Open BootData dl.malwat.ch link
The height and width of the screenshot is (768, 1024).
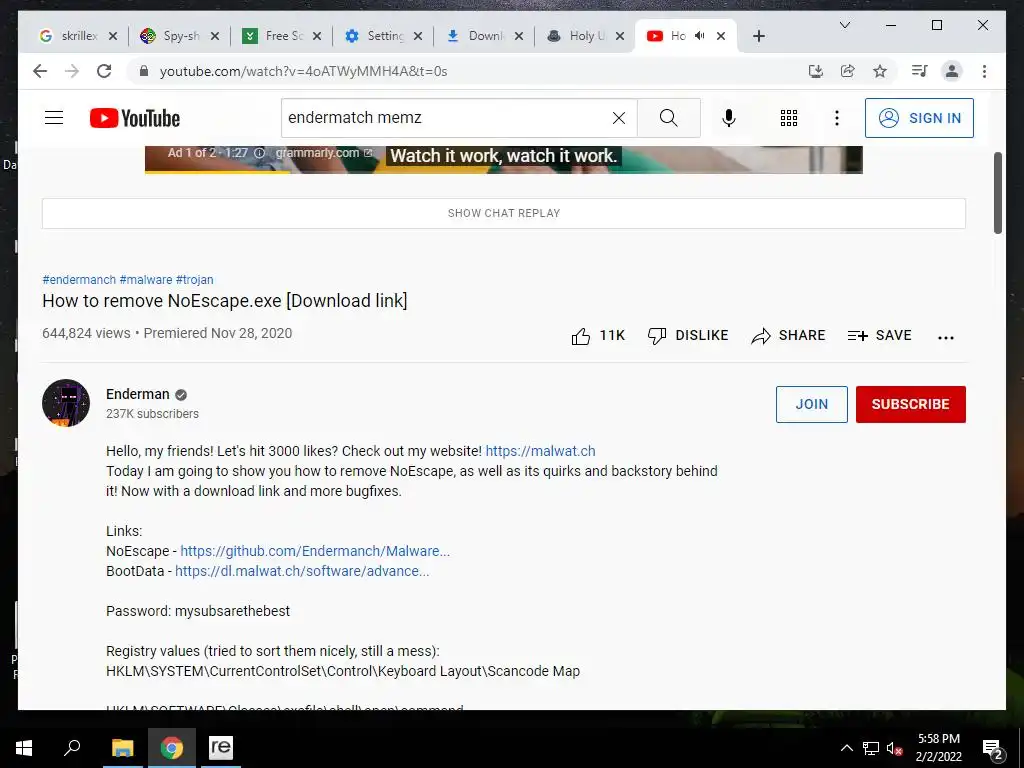tap(302, 571)
